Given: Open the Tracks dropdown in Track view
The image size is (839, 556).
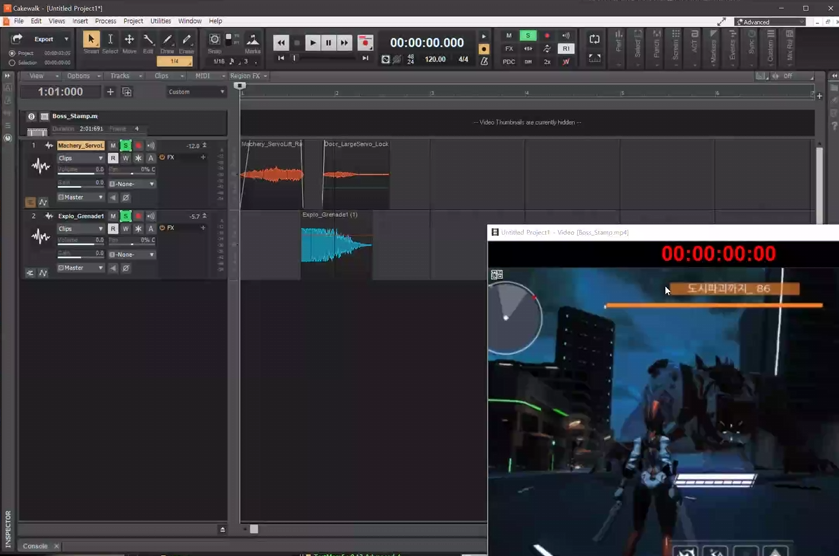Looking at the screenshot, I should (125, 76).
